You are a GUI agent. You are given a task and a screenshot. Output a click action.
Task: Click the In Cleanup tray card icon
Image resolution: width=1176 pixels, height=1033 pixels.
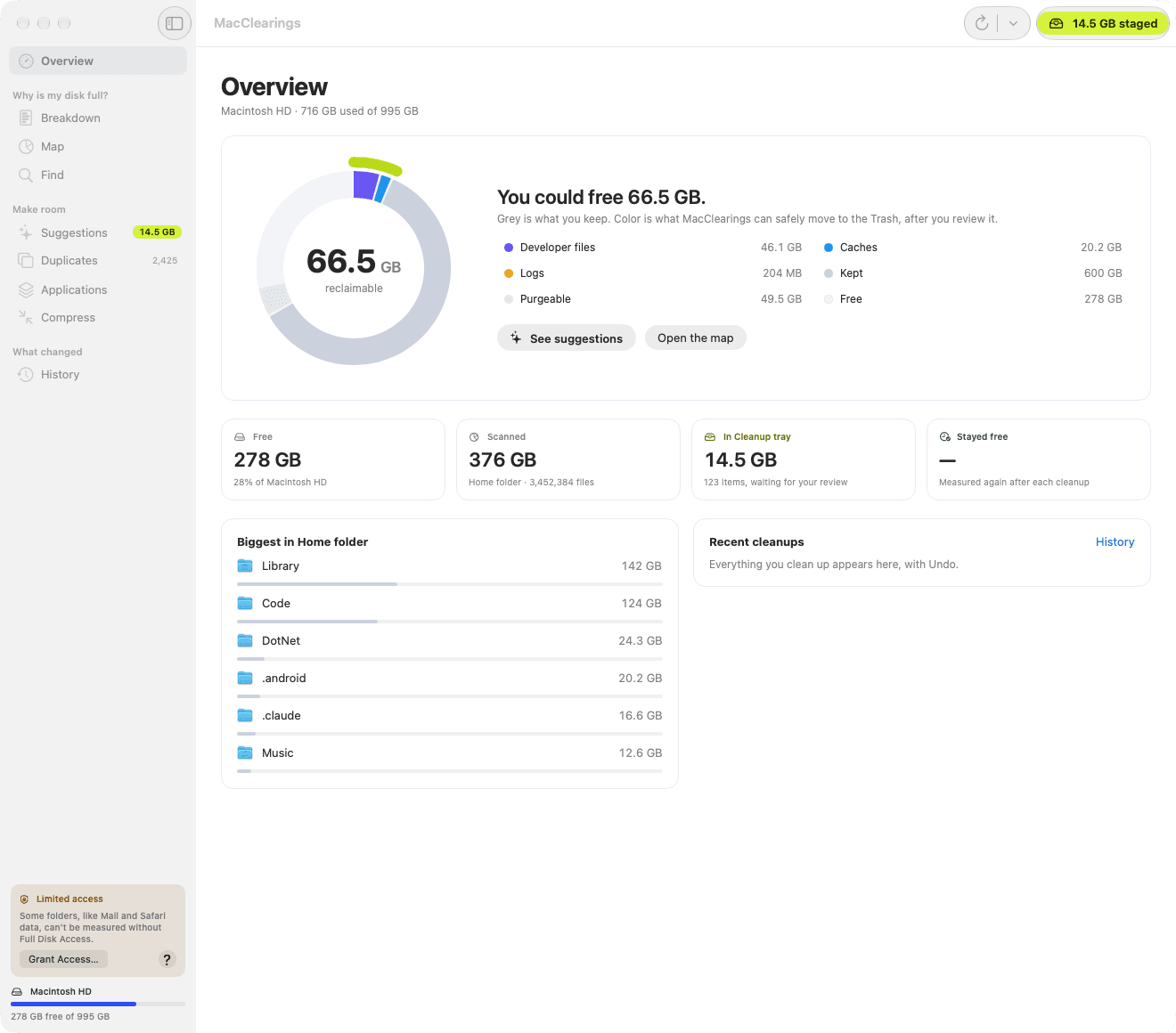click(x=710, y=437)
